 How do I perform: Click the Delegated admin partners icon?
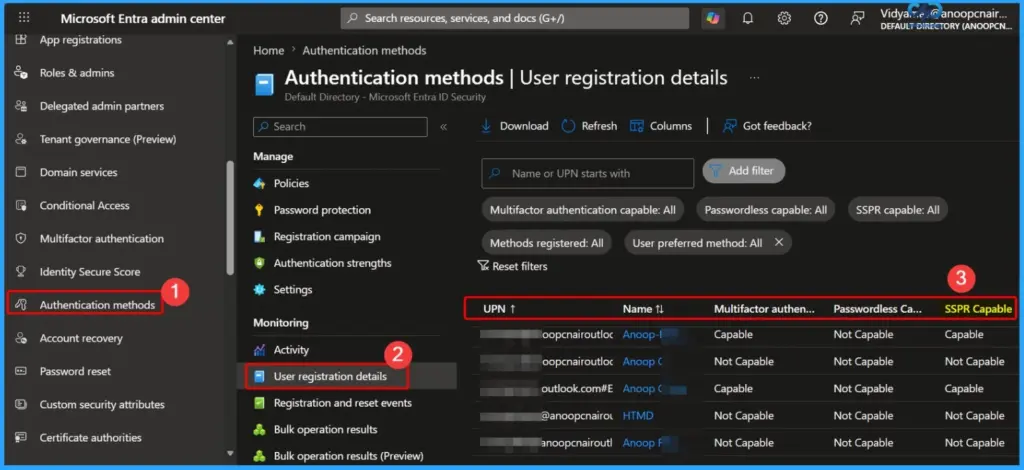21,106
